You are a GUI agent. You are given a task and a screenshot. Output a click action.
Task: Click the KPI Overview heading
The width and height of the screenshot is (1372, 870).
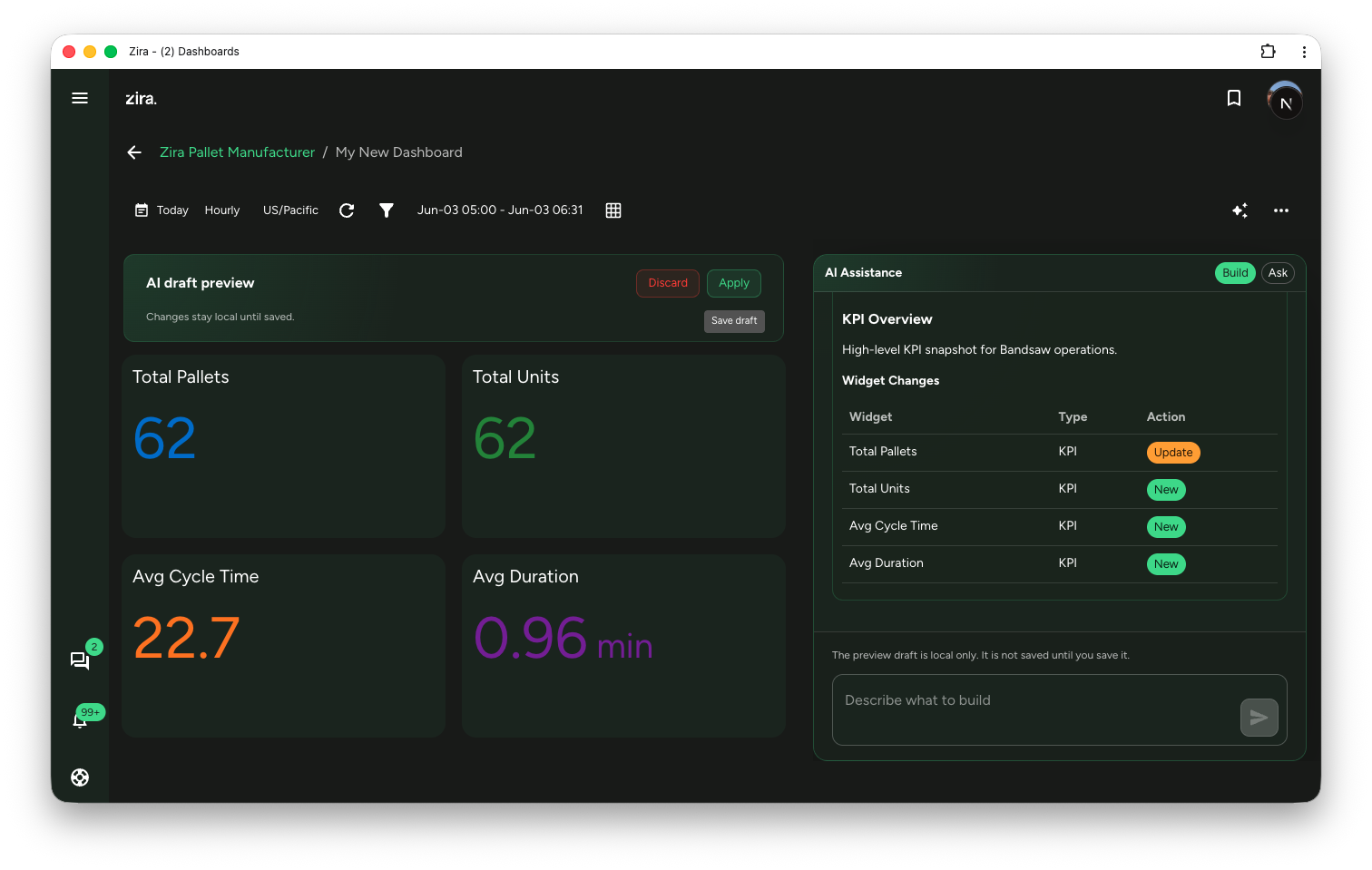click(887, 319)
